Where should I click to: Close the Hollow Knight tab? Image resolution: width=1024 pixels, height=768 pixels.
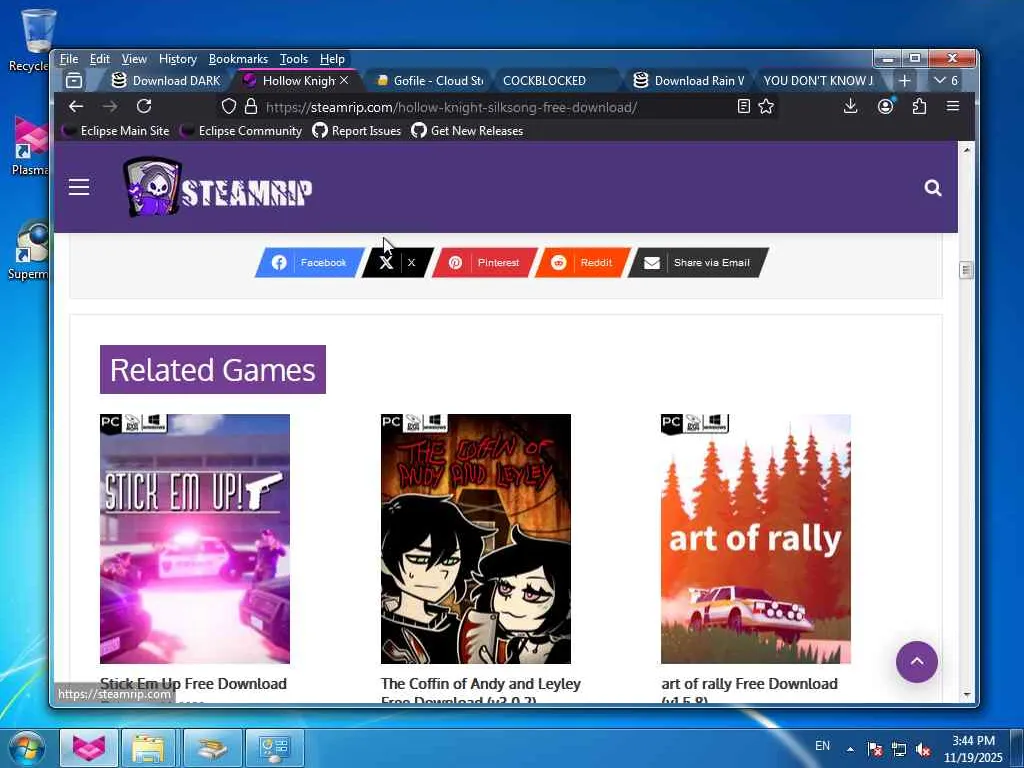point(344,80)
